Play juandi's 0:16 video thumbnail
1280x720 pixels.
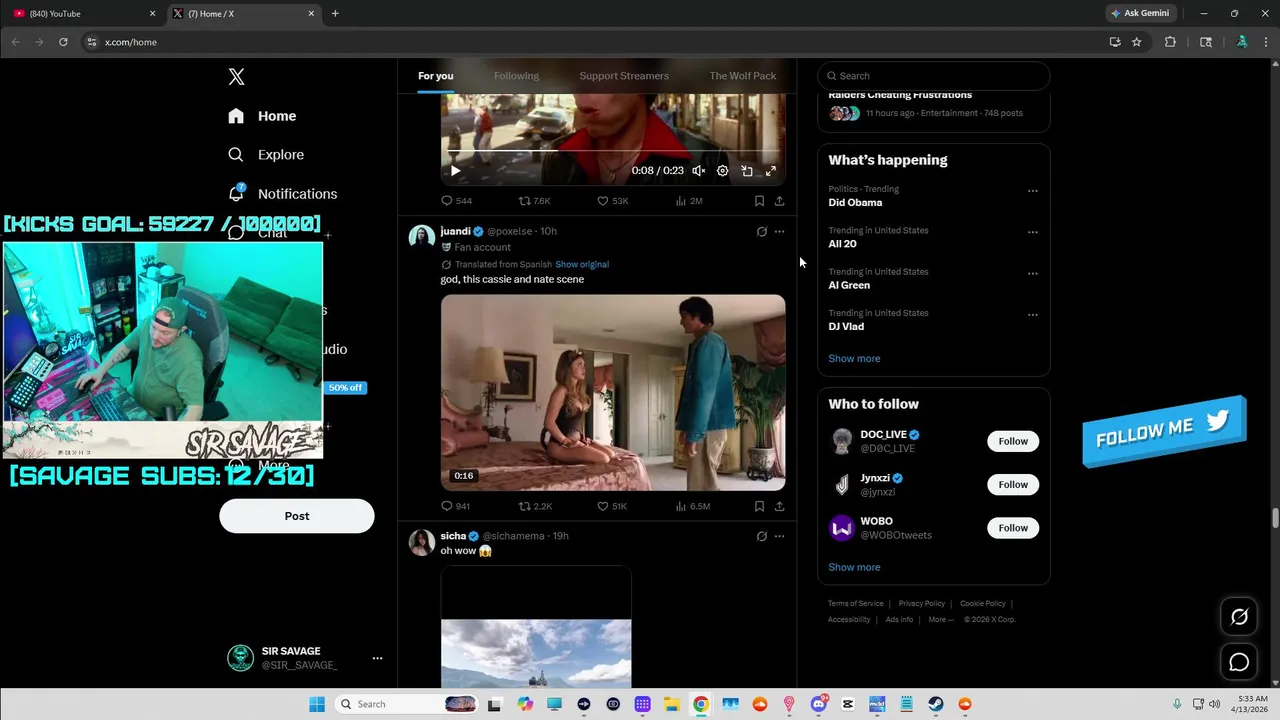pyautogui.click(x=613, y=392)
